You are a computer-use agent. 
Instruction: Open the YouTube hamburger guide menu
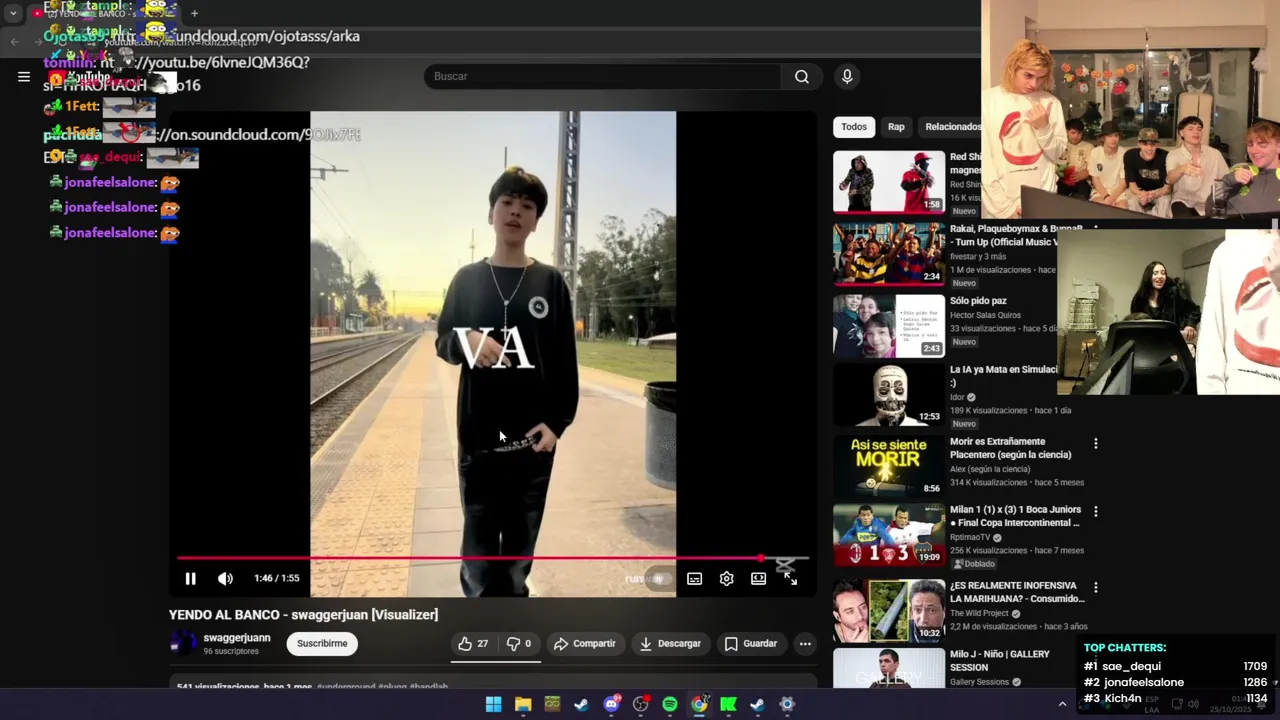coord(24,76)
